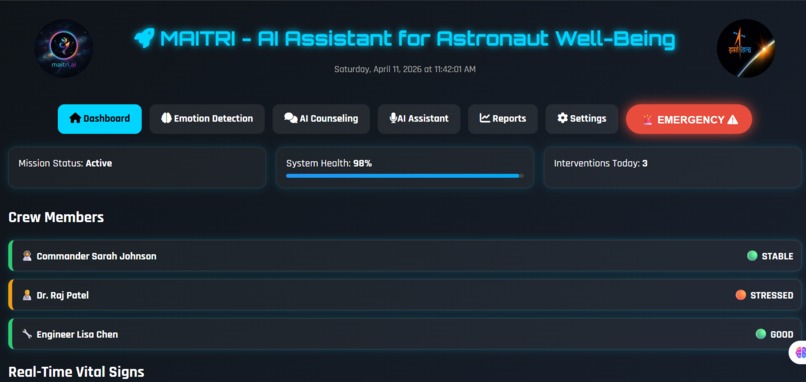806x382 pixels.
Task: Click the home icon on Dashboard tab
Action: tap(75, 118)
